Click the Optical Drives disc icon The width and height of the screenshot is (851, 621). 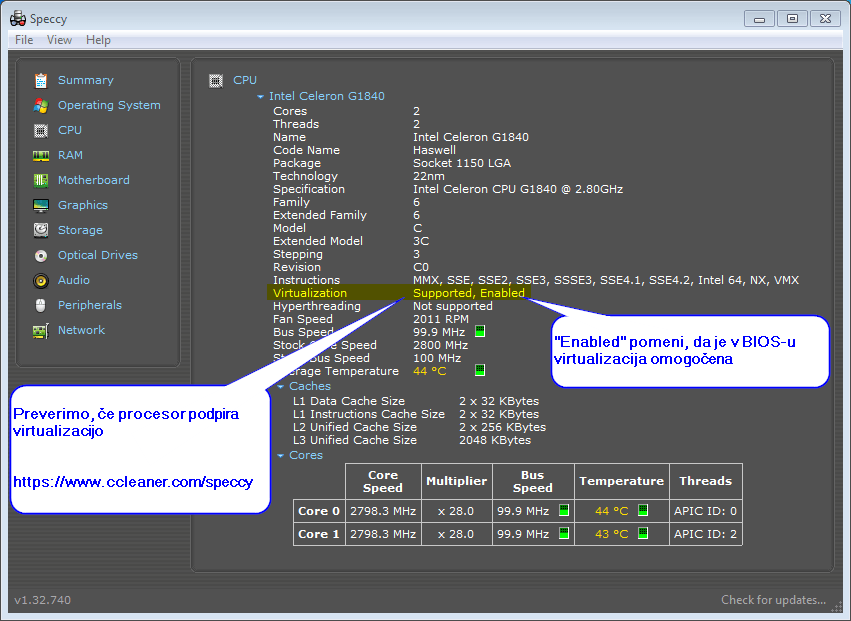point(41,255)
